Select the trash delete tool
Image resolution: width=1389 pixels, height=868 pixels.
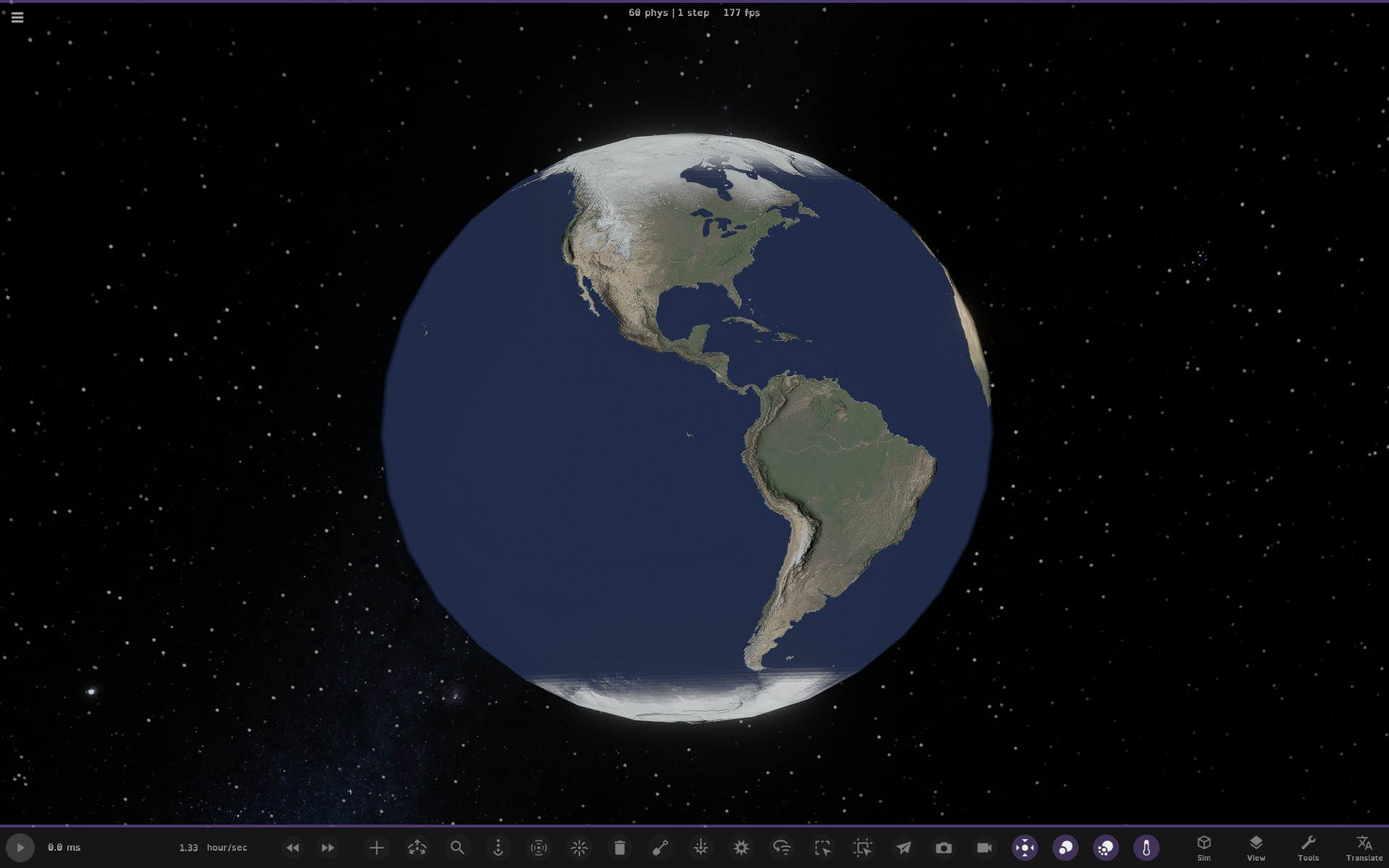[x=619, y=848]
